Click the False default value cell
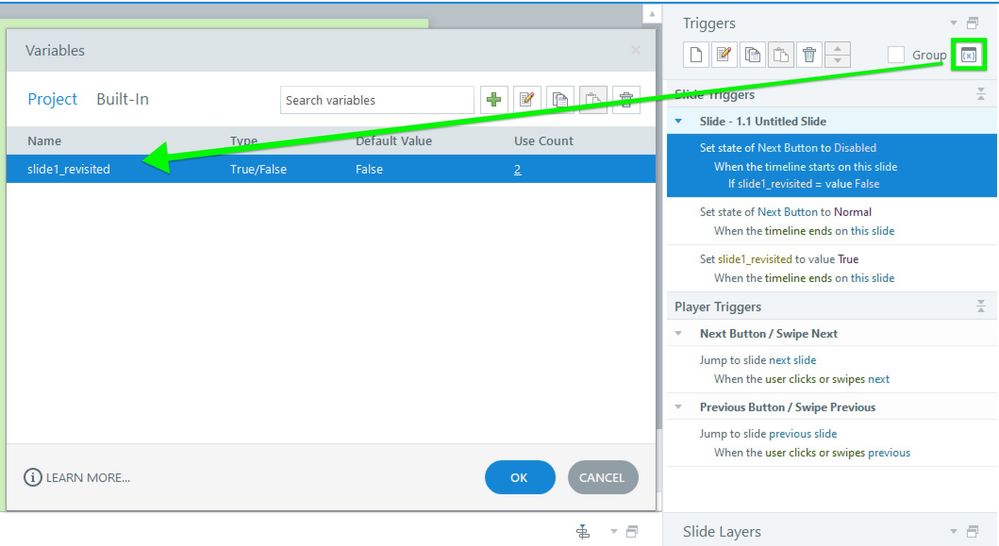 pos(369,169)
